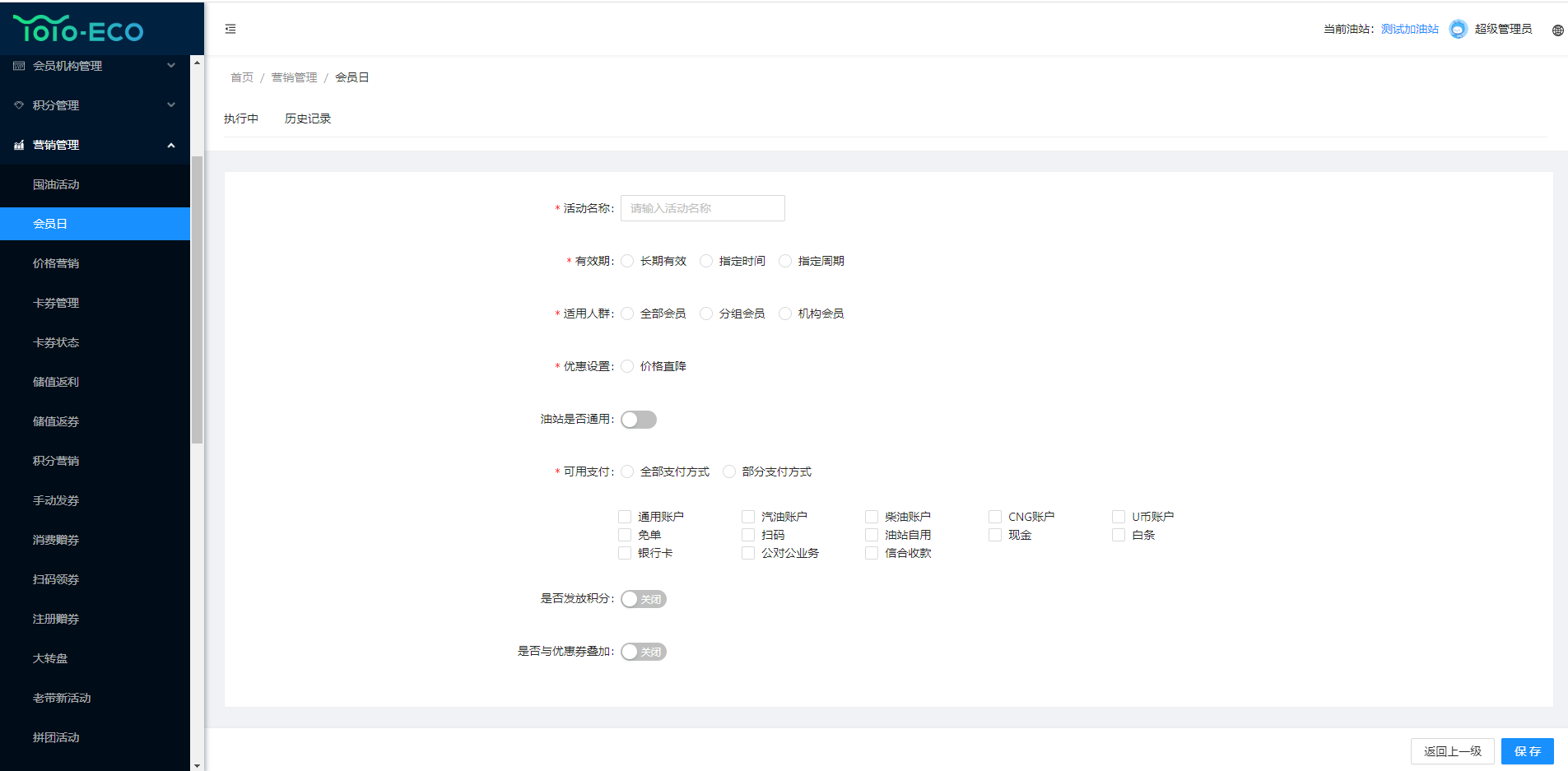Collapse the 营销管理 chevron
This screenshot has width=1568, height=771.
[x=171, y=145]
